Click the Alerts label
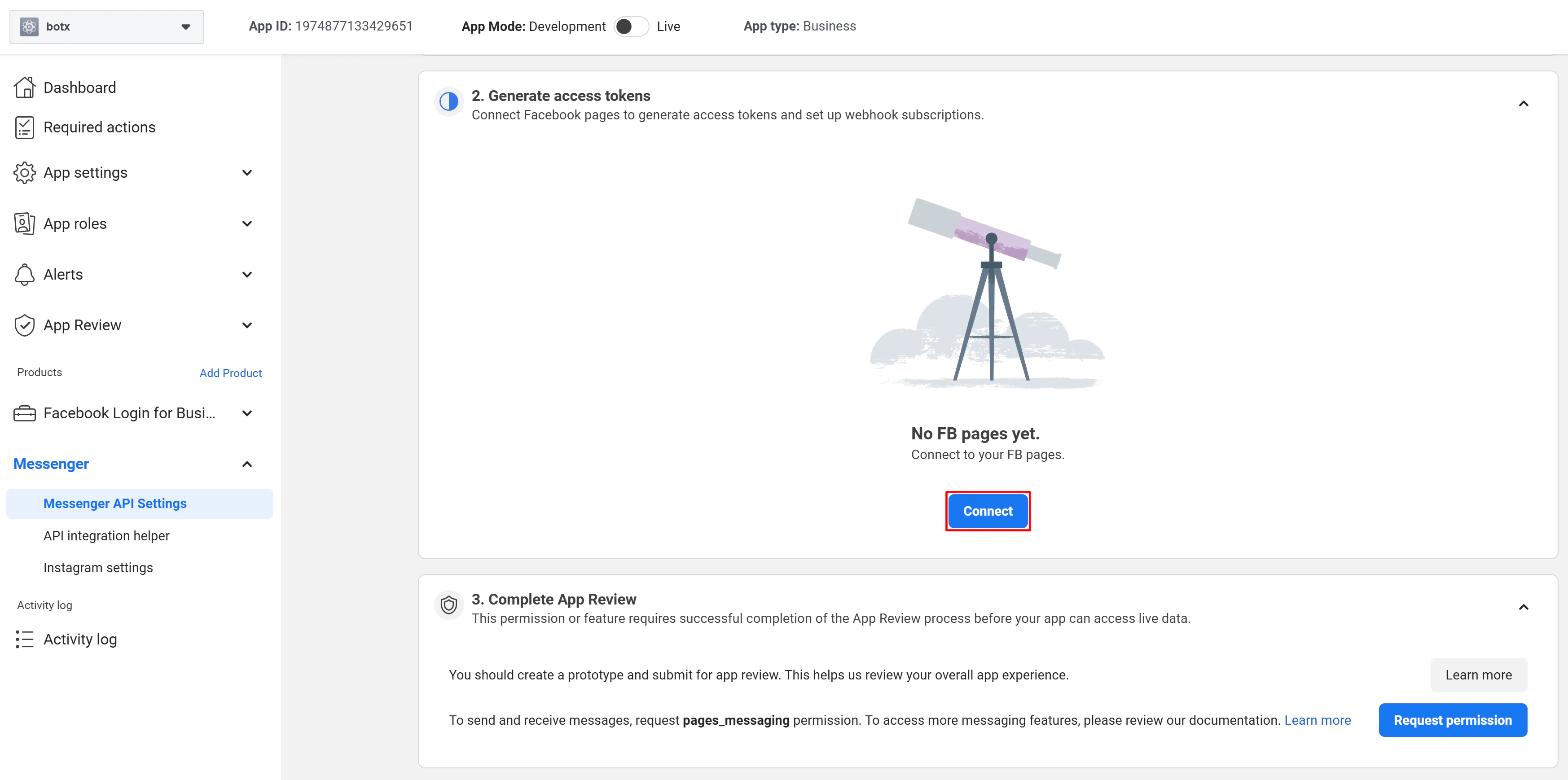 coord(63,274)
